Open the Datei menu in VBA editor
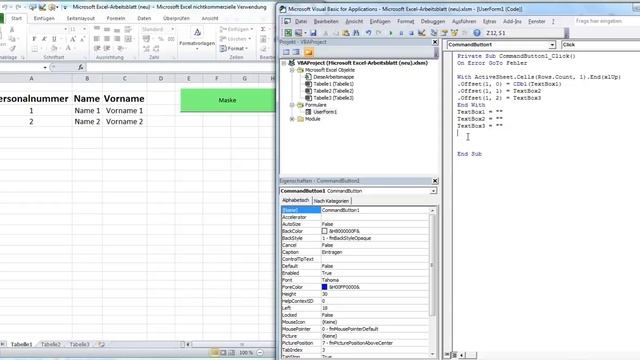This screenshot has width=640, height=360. point(300,21)
